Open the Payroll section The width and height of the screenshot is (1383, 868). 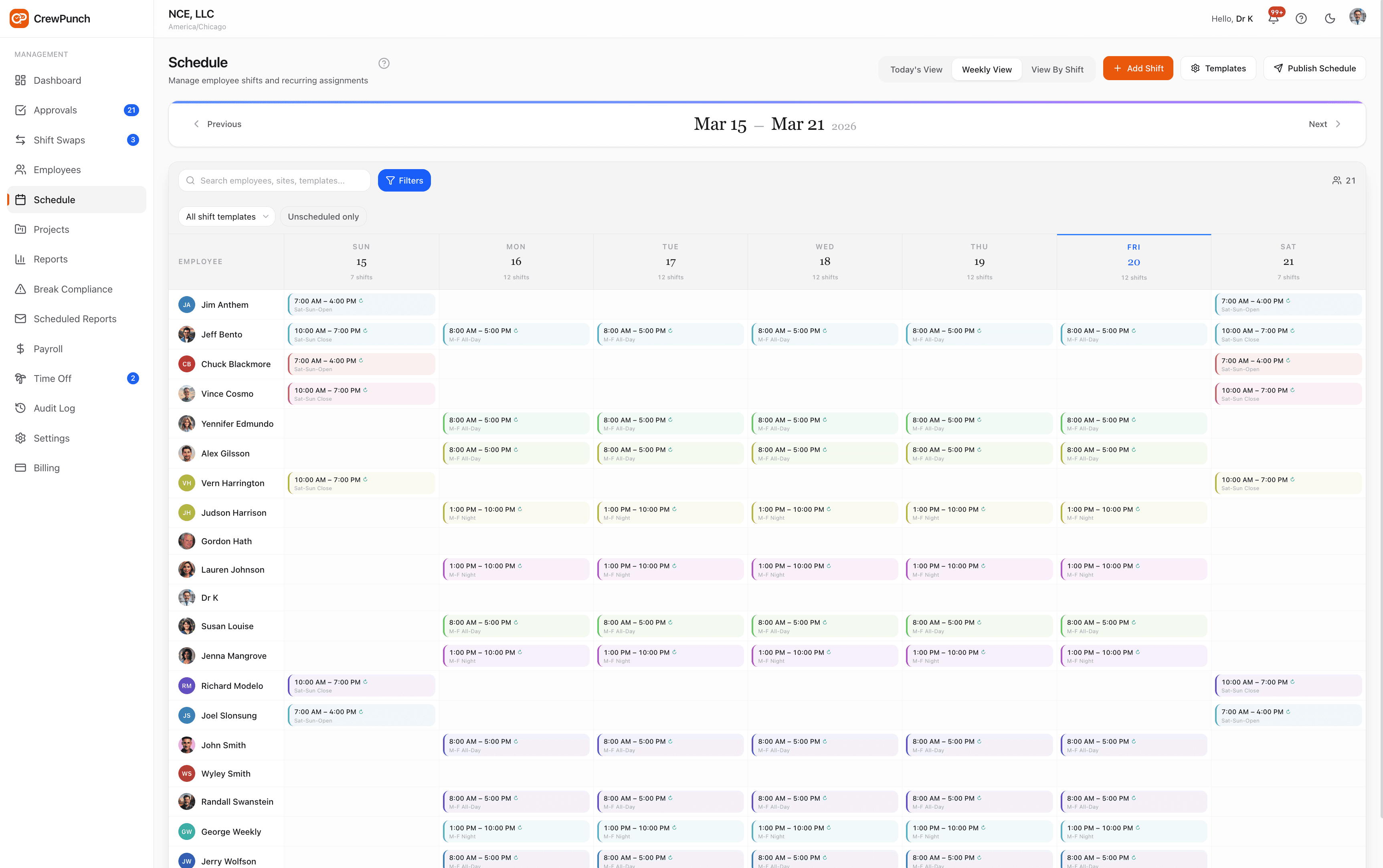click(48, 349)
